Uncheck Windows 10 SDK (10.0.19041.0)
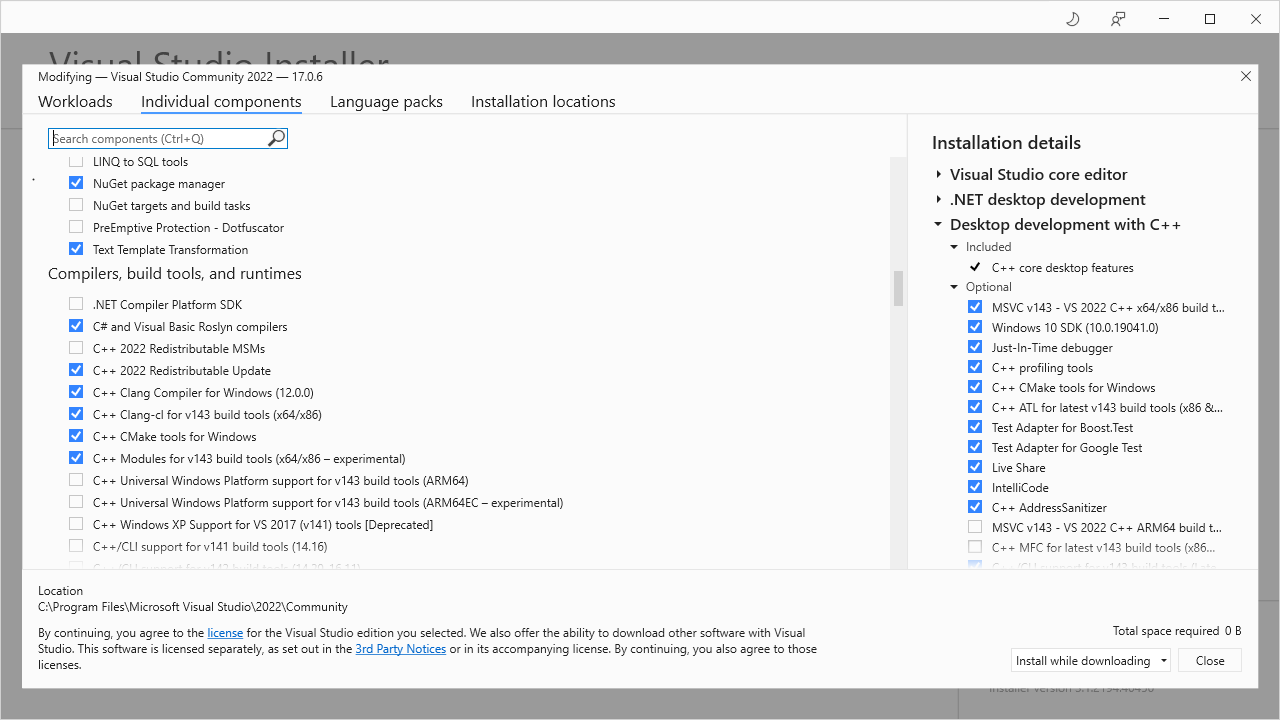 point(975,327)
